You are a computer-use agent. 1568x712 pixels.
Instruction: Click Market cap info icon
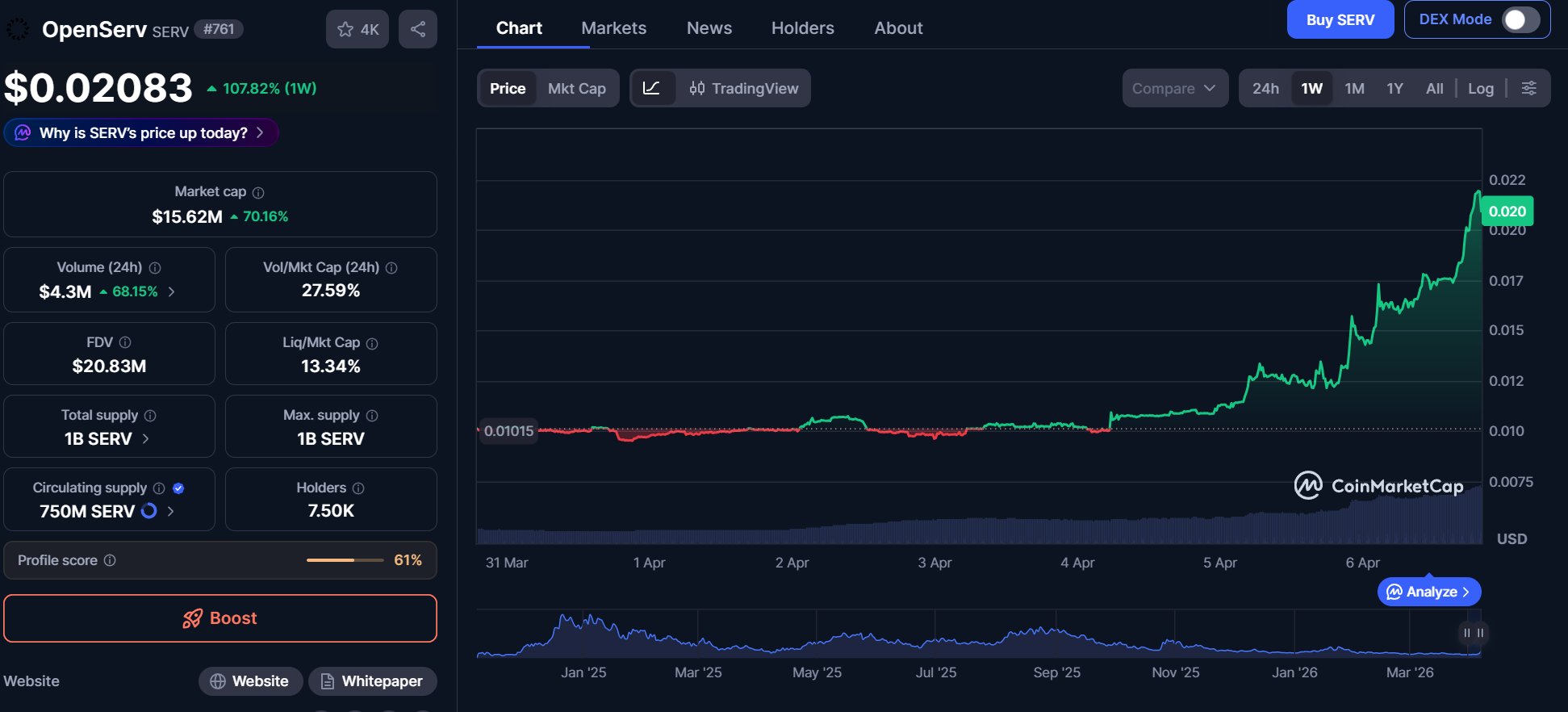[x=258, y=192]
